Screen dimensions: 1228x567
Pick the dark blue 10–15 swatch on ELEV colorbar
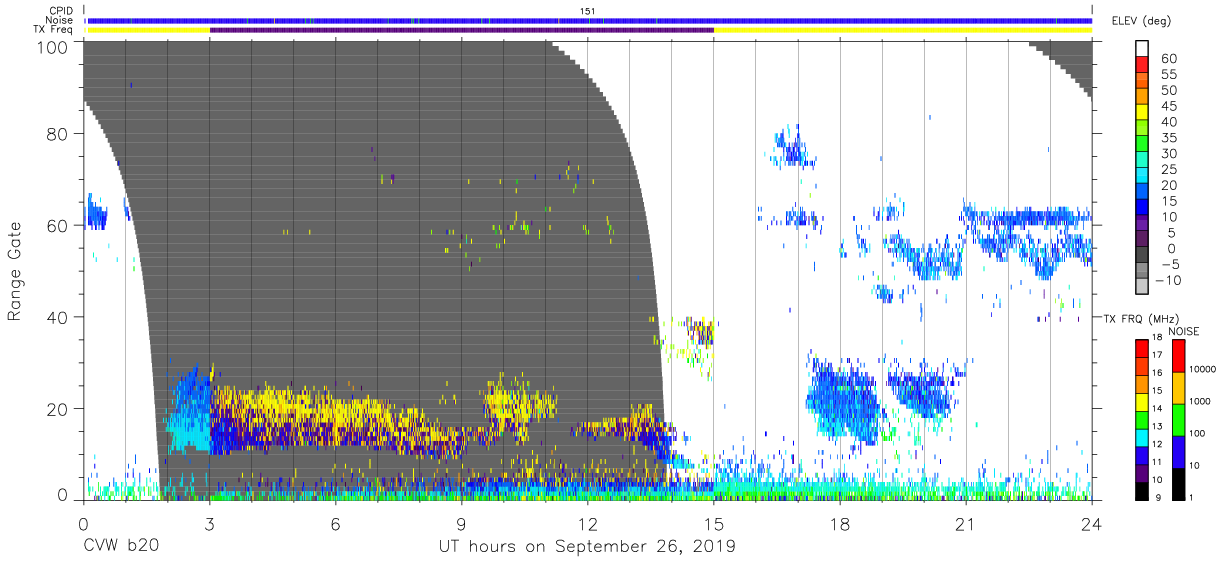pyautogui.click(x=1144, y=209)
